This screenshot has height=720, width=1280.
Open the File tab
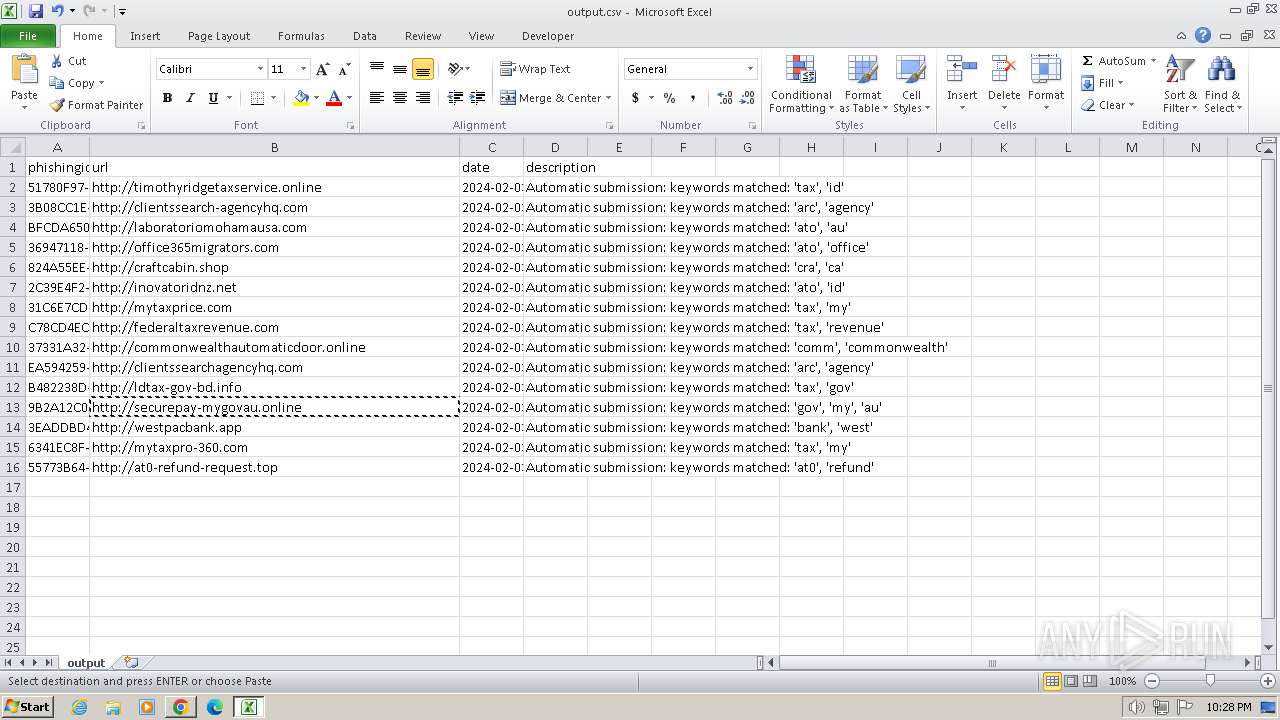pyautogui.click(x=28, y=36)
